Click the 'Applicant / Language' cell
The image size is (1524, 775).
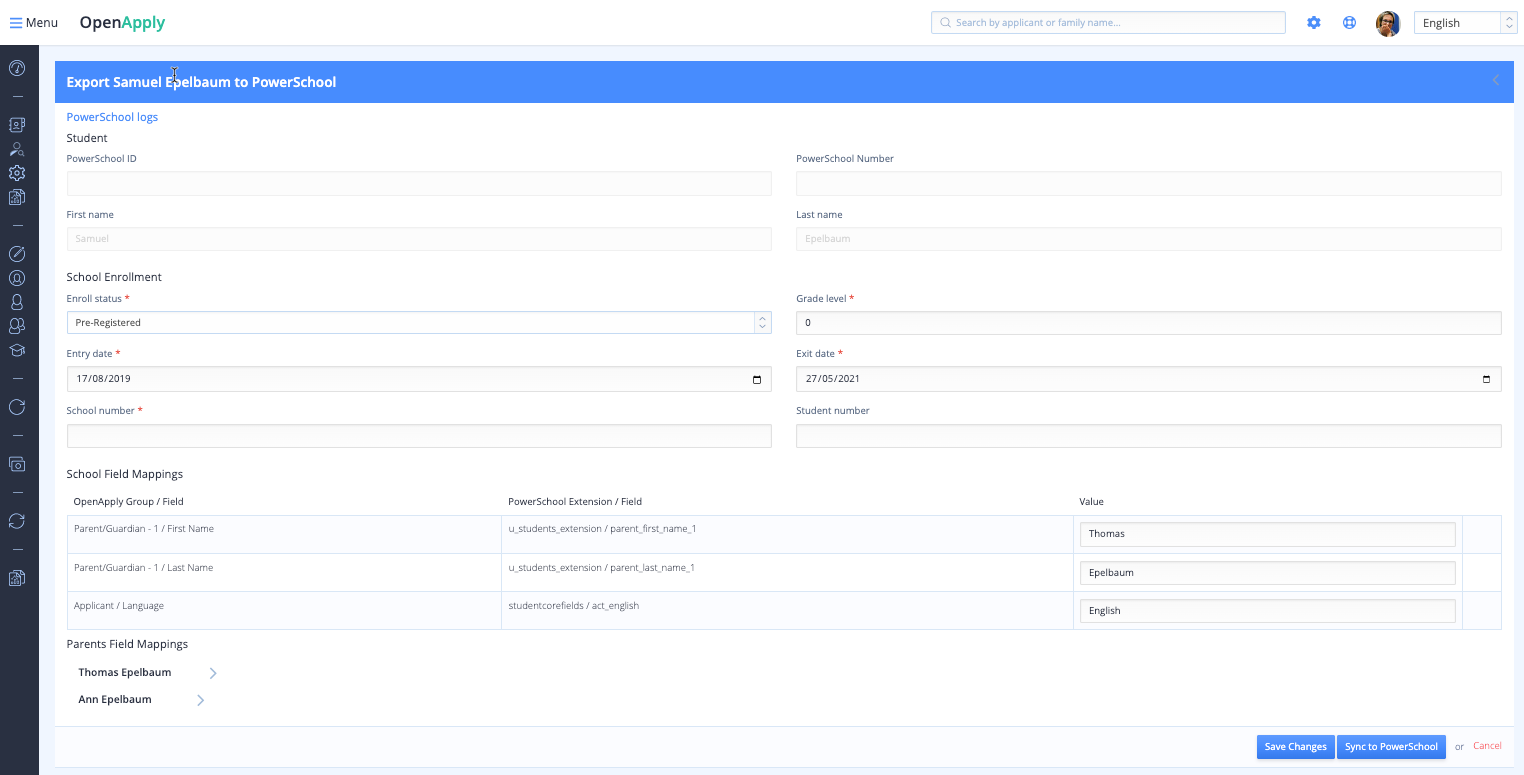284,611
